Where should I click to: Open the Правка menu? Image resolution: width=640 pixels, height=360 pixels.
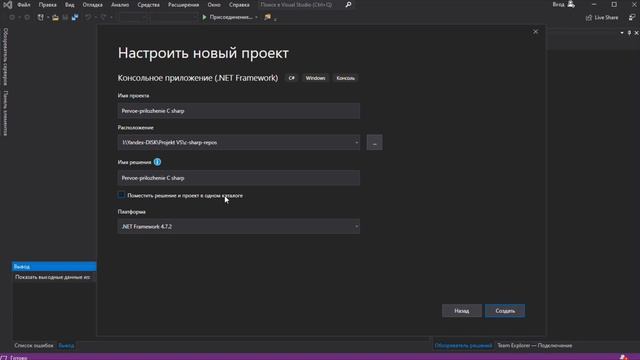(x=47, y=5)
